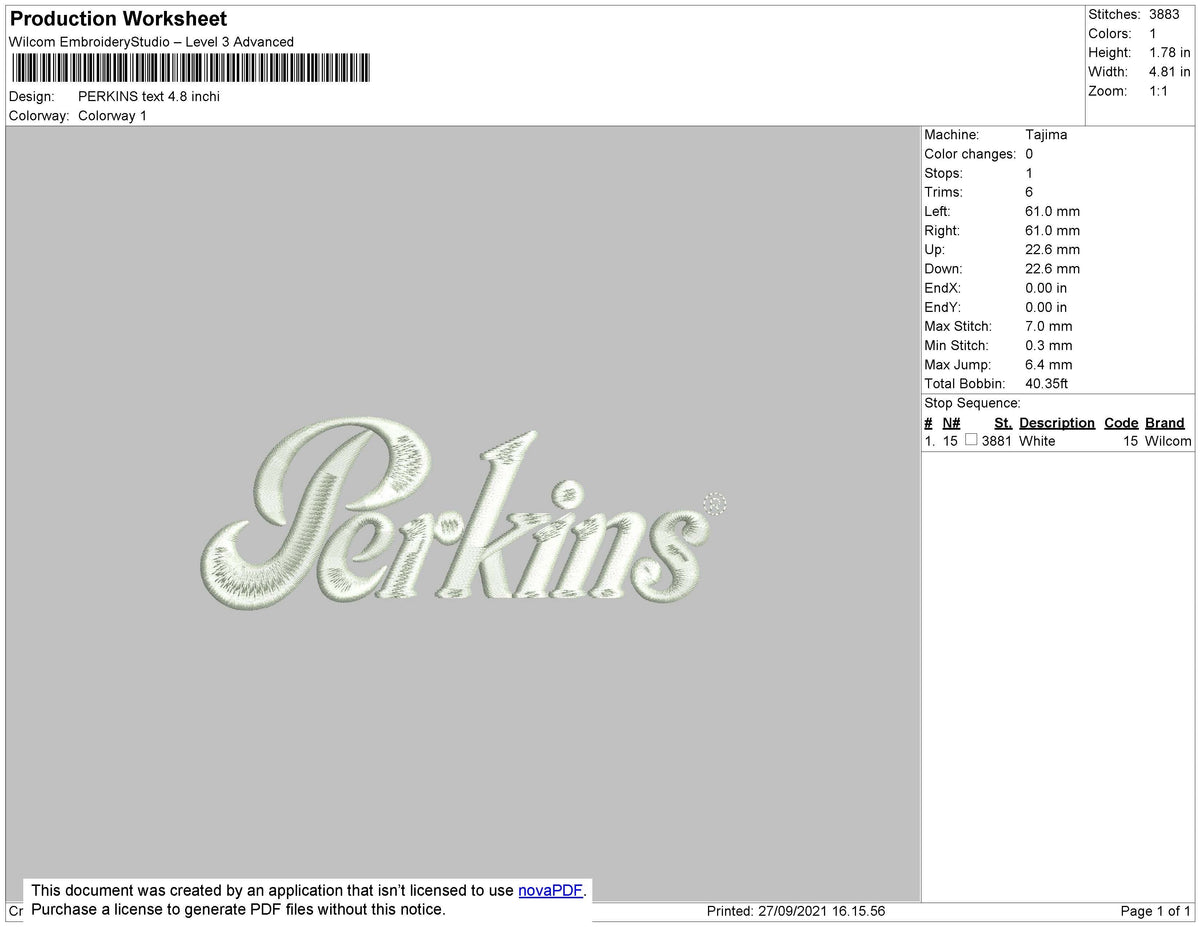Click the printed date '27/09/2021 16.15.56'
This screenshot has width=1200, height=927.
(823, 911)
